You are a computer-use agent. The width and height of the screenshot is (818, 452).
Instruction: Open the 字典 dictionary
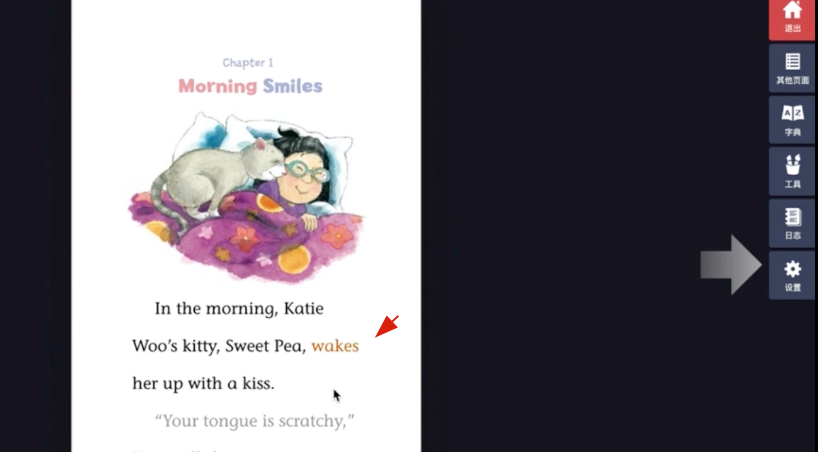[x=792, y=120]
